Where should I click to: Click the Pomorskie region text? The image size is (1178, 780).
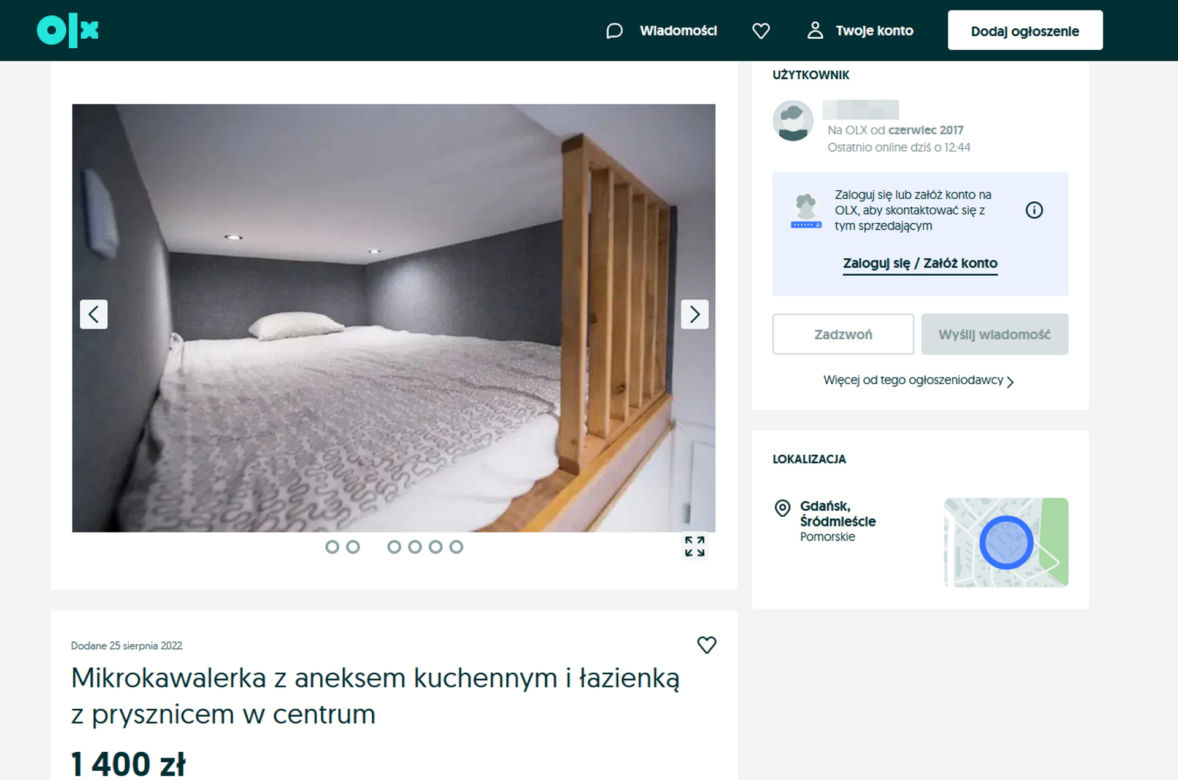[827, 537]
